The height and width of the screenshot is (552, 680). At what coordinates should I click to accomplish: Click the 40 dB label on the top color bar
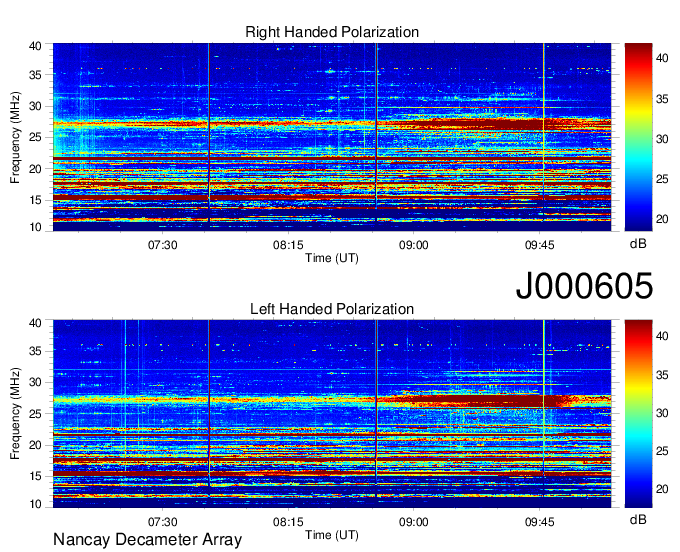(x=662, y=59)
